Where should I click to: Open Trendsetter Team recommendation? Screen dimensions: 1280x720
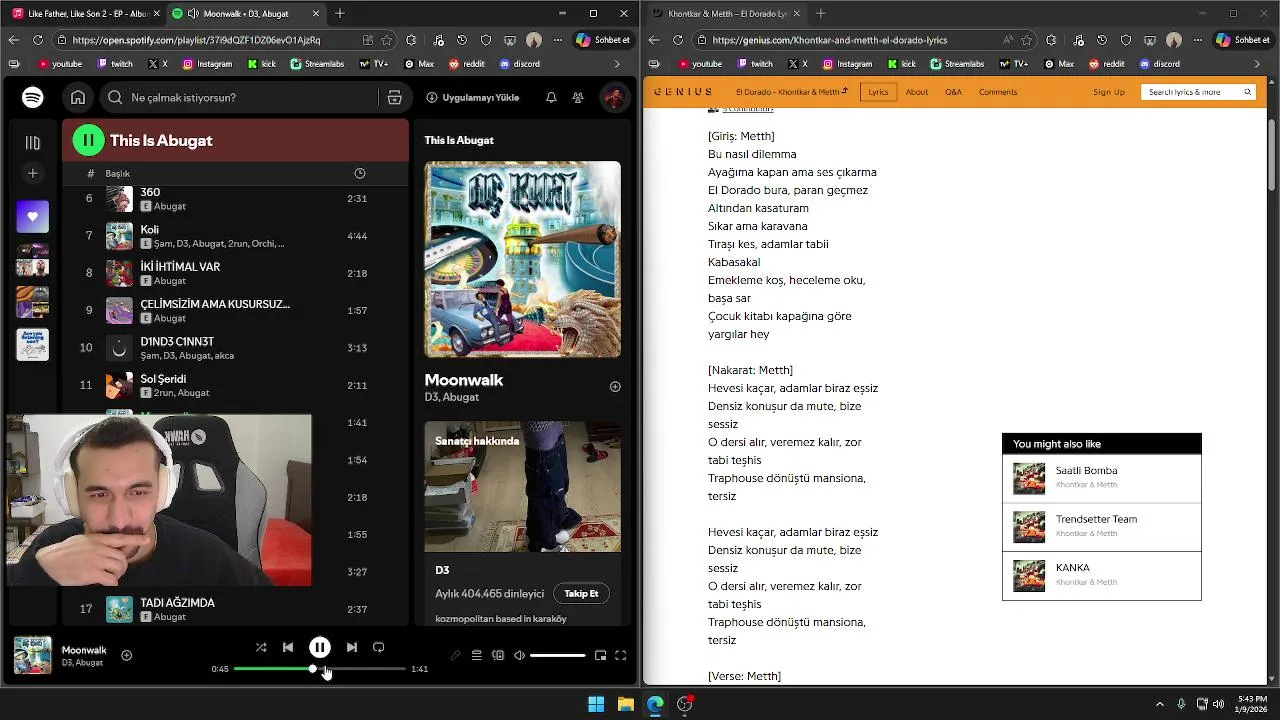[x=1101, y=527]
